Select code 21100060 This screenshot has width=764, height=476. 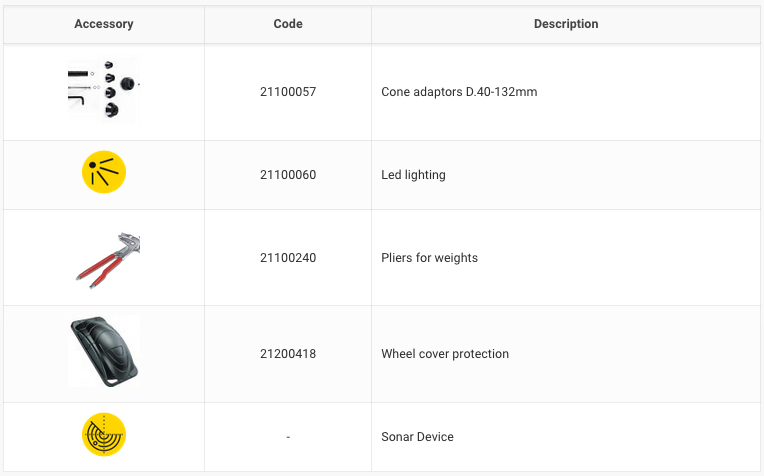pos(288,175)
